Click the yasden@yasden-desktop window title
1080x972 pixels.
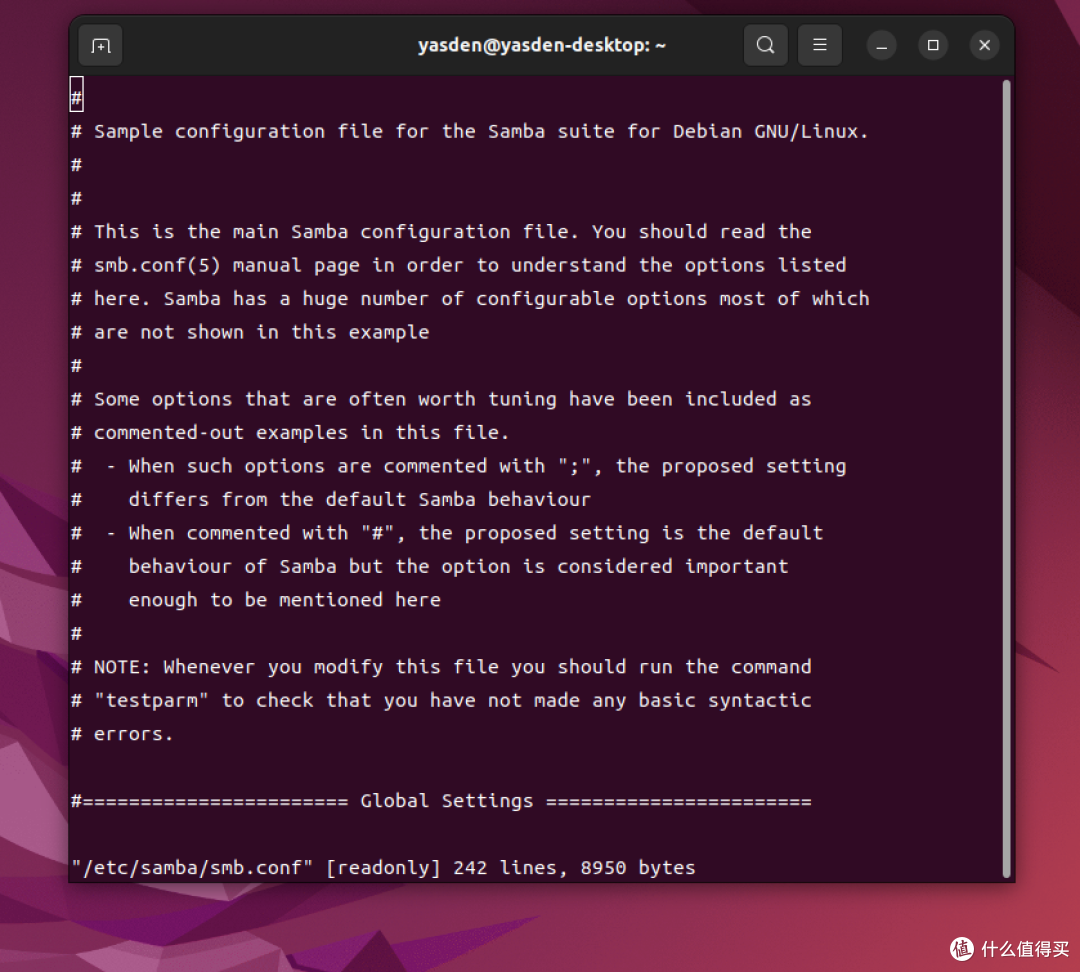541,45
